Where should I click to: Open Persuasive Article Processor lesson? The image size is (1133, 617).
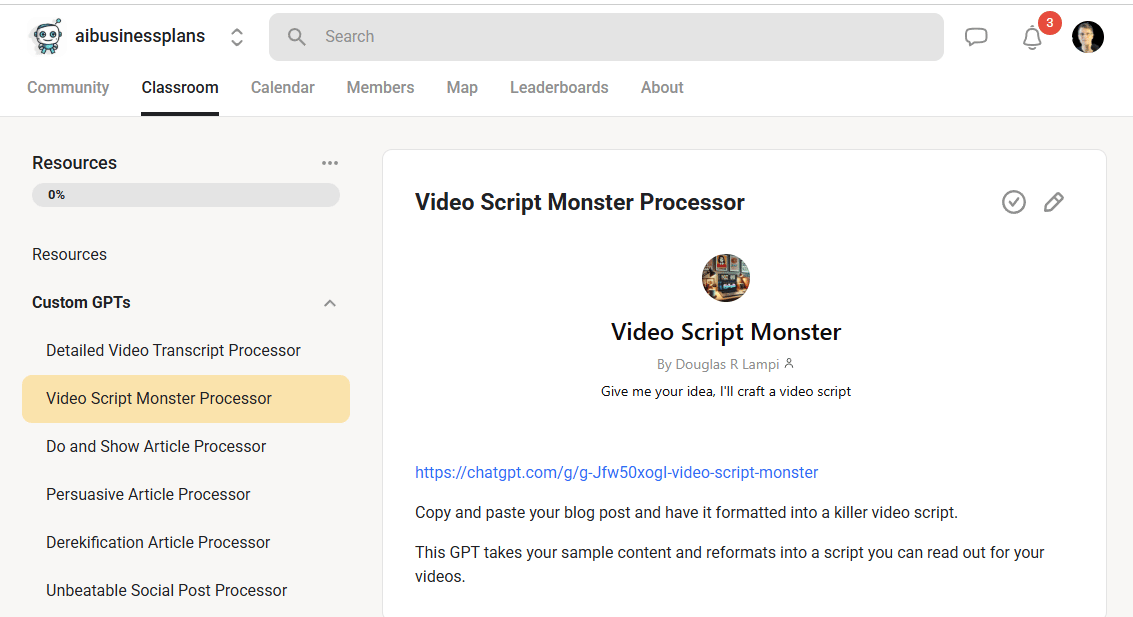pyautogui.click(x=148, y=494)
